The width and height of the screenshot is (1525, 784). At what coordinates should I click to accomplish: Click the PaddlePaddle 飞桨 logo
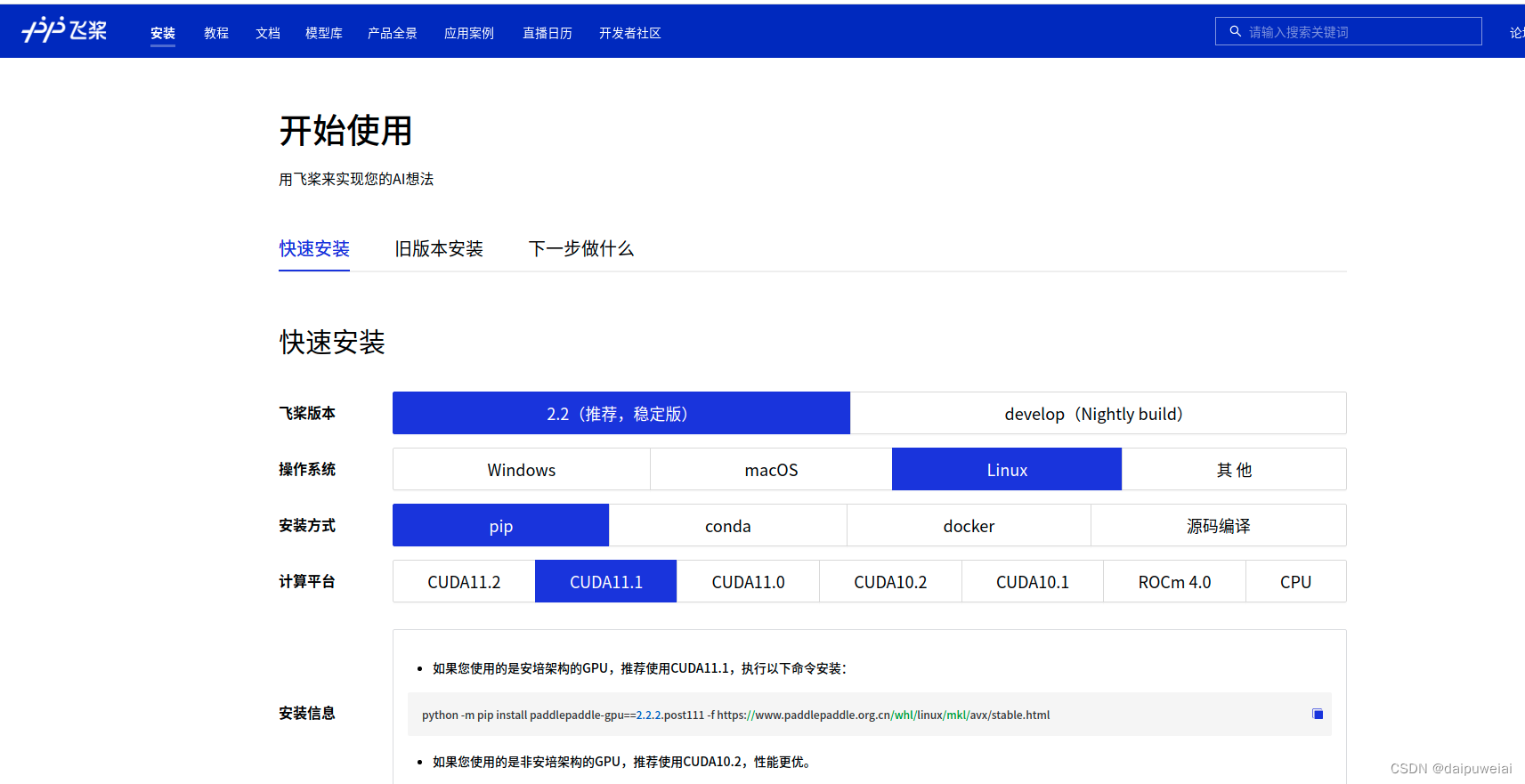click(x=64, y=30)
